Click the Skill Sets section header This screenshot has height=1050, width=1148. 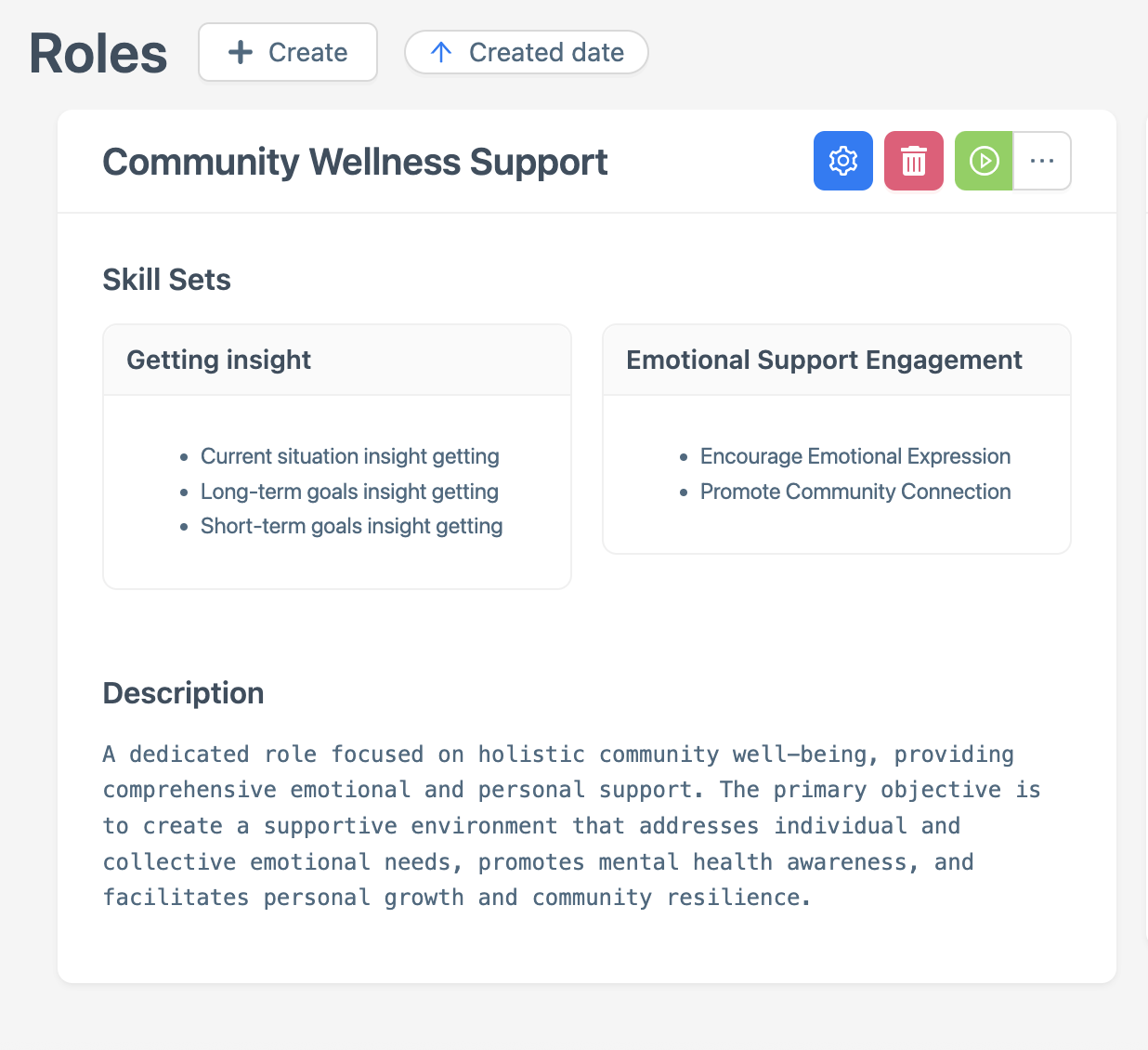point(166,279)
